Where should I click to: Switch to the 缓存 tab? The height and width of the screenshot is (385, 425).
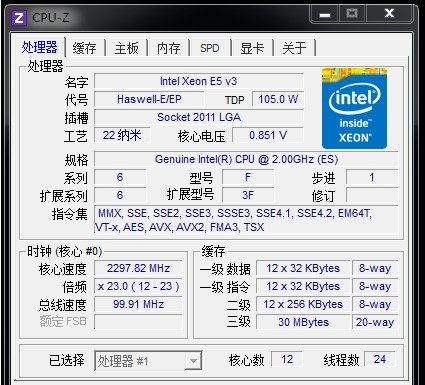point(85,48)
